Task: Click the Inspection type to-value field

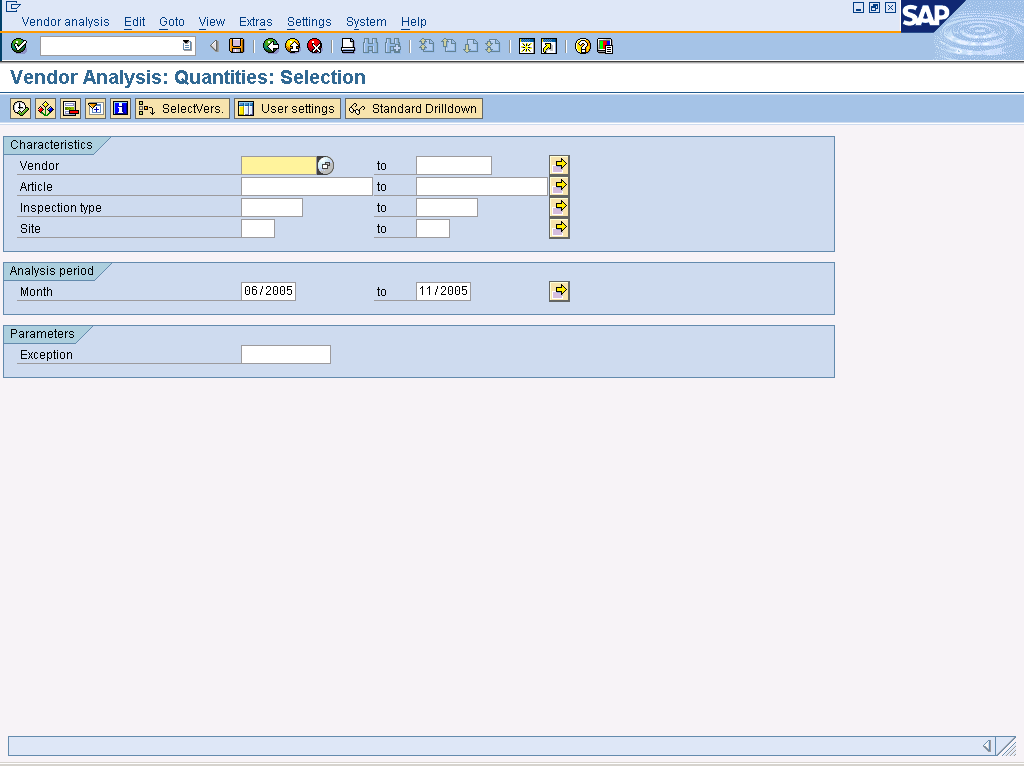Action: point(447,208)
